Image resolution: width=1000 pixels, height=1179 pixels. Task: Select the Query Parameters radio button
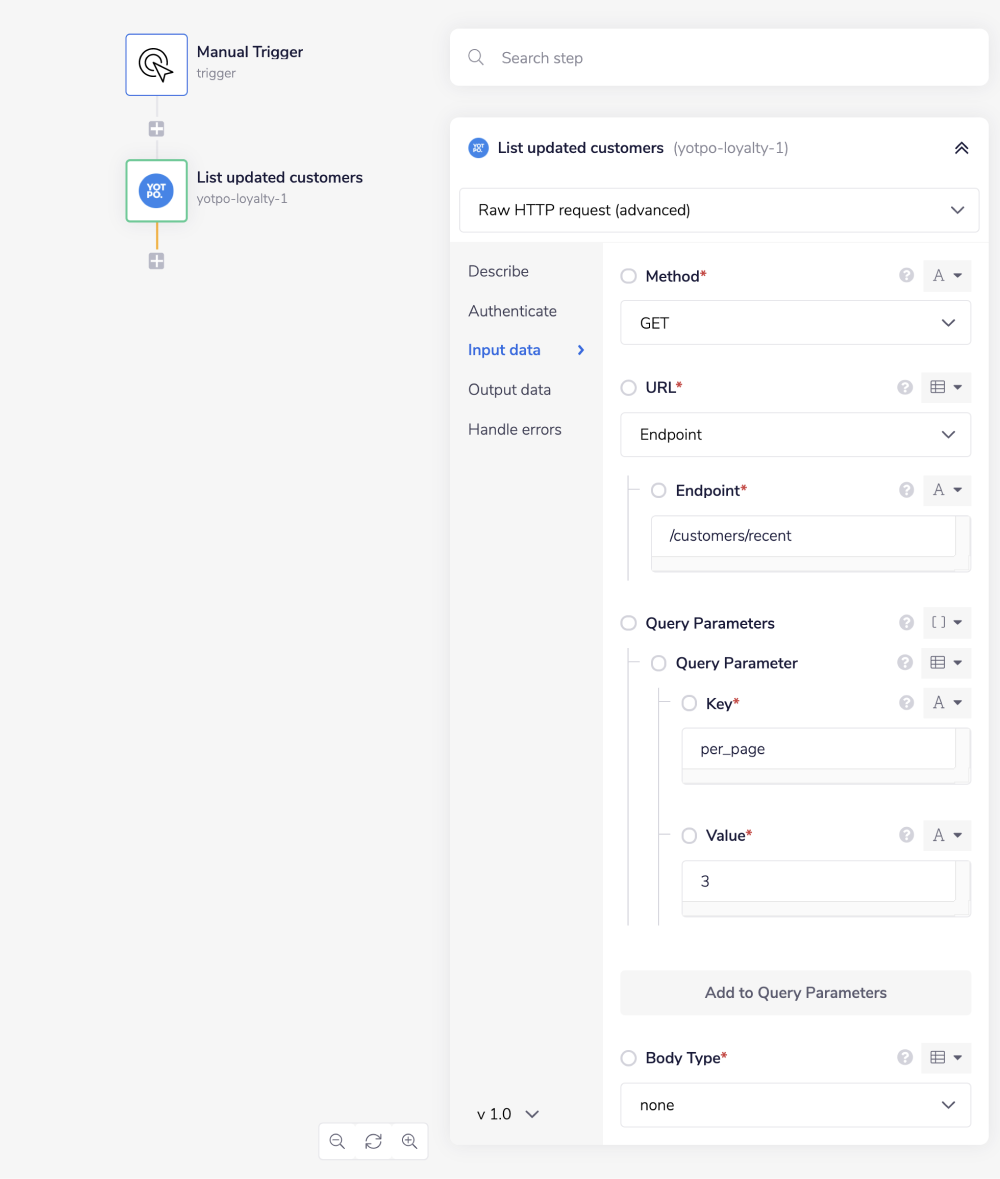point(629,623)
